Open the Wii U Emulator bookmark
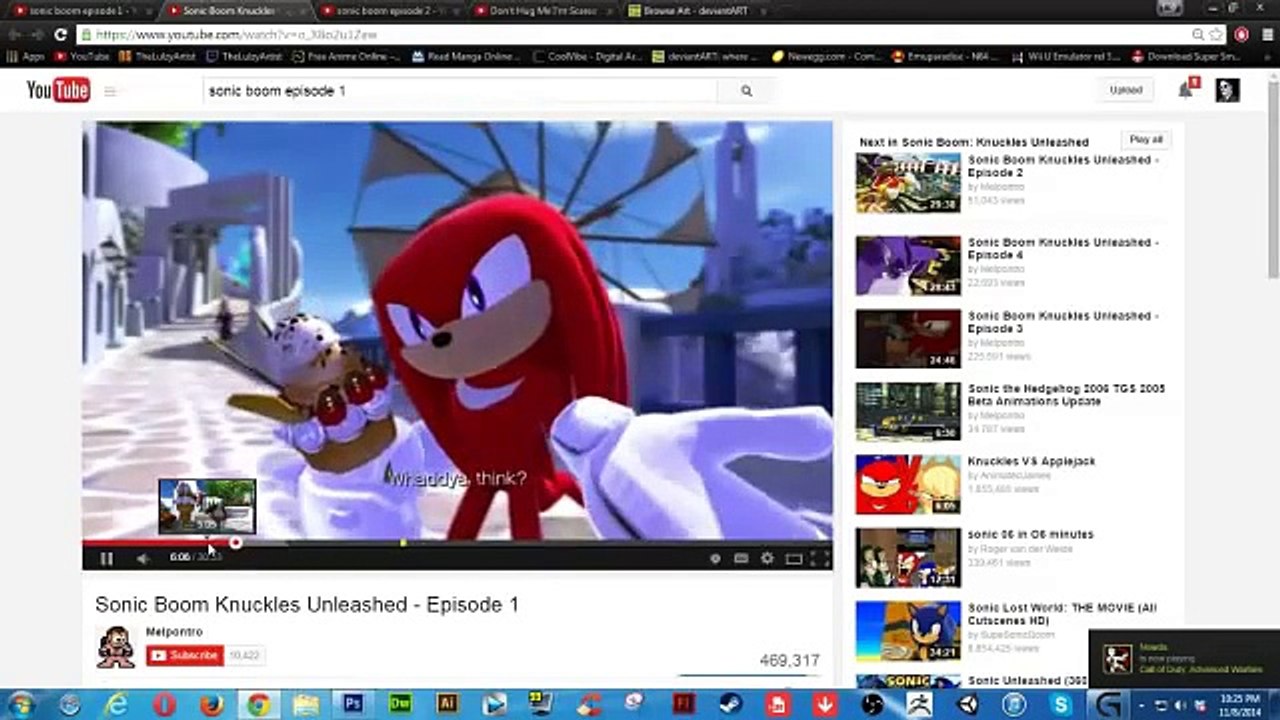This screenshot has height=720, width=1280. click(x=1067, y=57)
